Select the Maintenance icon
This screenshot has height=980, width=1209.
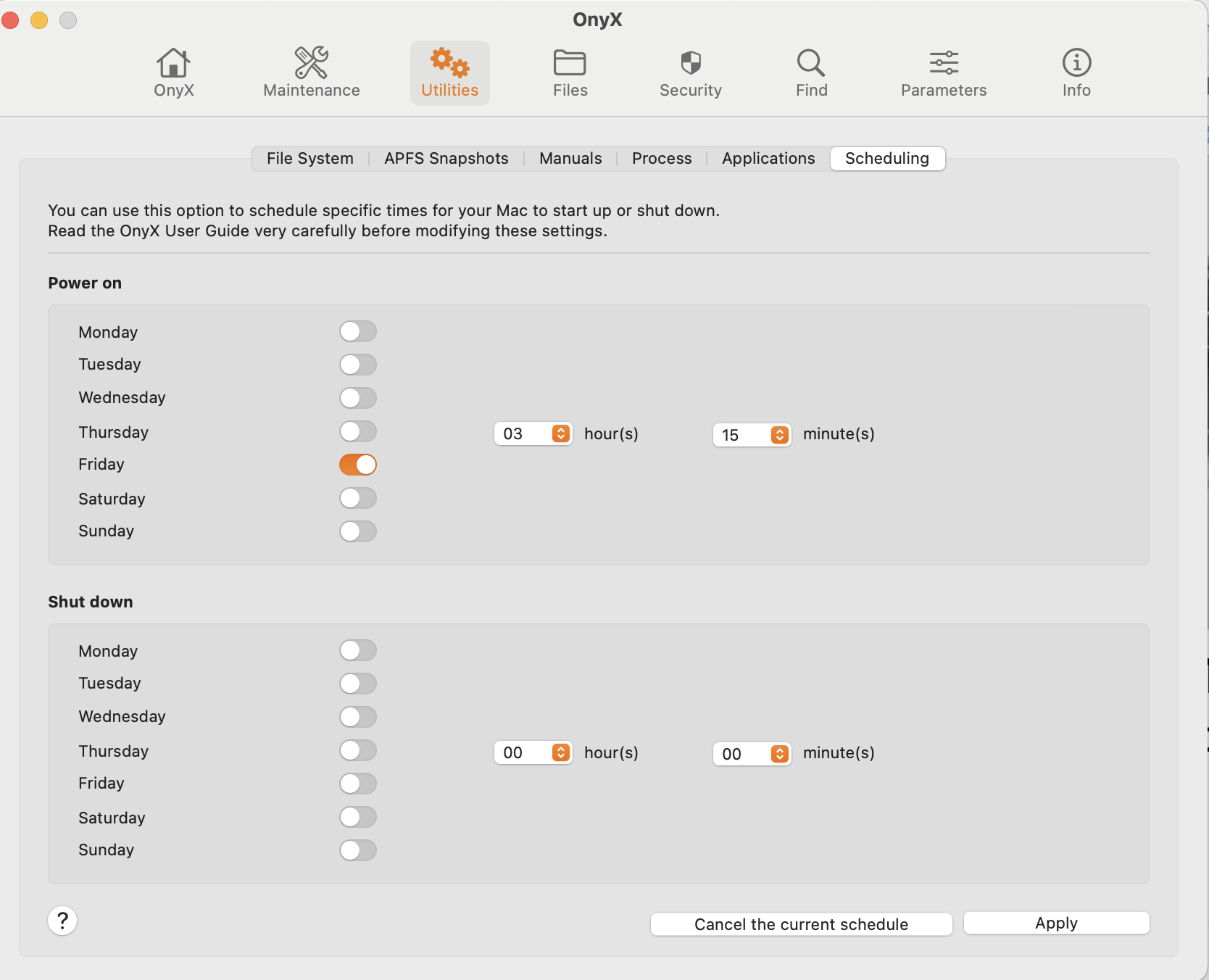point(311,72)
